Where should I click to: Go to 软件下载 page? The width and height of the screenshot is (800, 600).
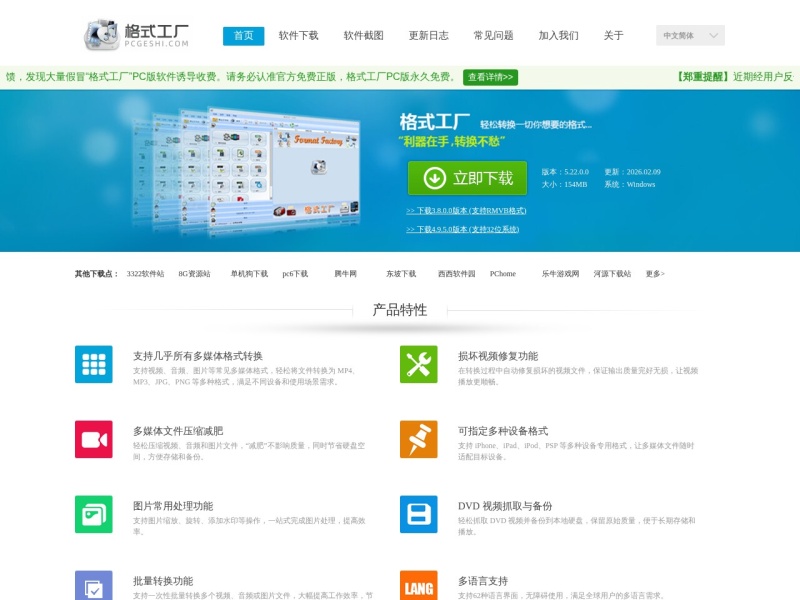point(298,36)
